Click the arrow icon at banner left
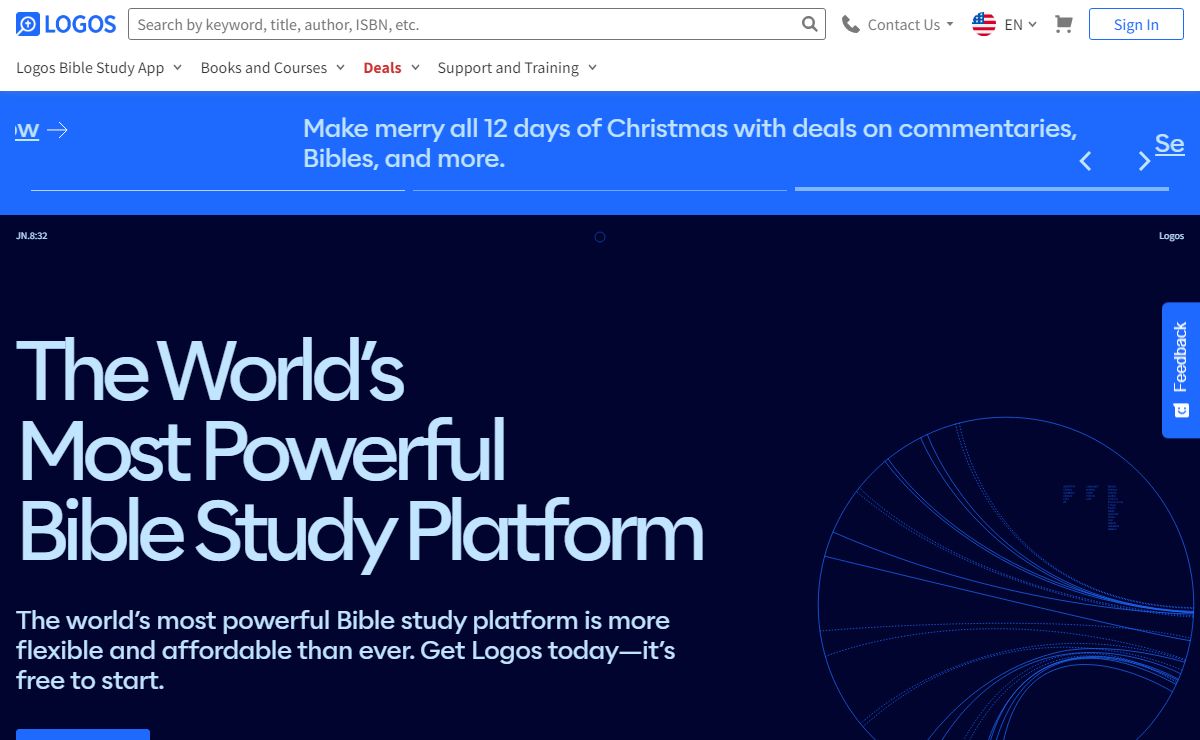This screenshot has width=1200, height=740. (57, 130)
